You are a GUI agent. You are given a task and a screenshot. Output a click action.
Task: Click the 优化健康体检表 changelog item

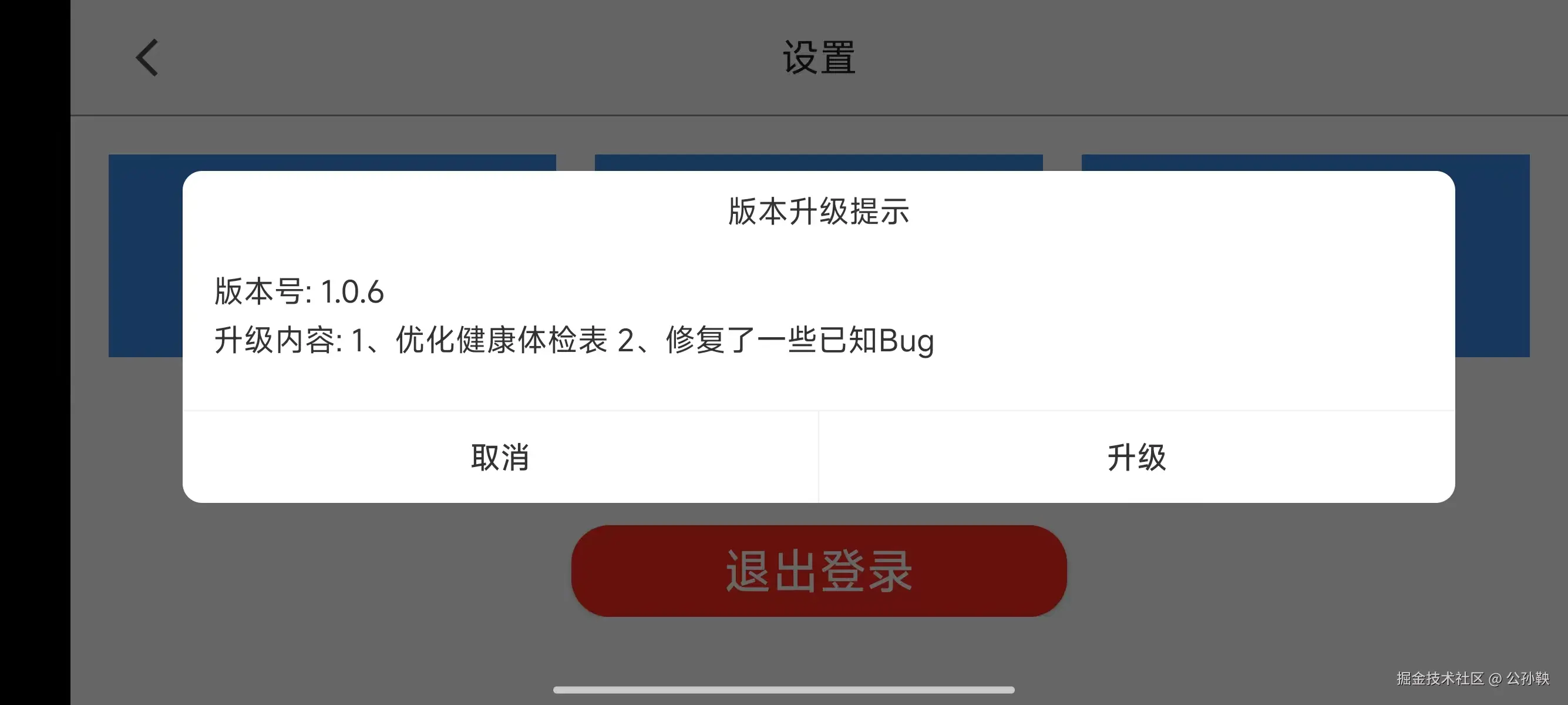coord(502,340)
